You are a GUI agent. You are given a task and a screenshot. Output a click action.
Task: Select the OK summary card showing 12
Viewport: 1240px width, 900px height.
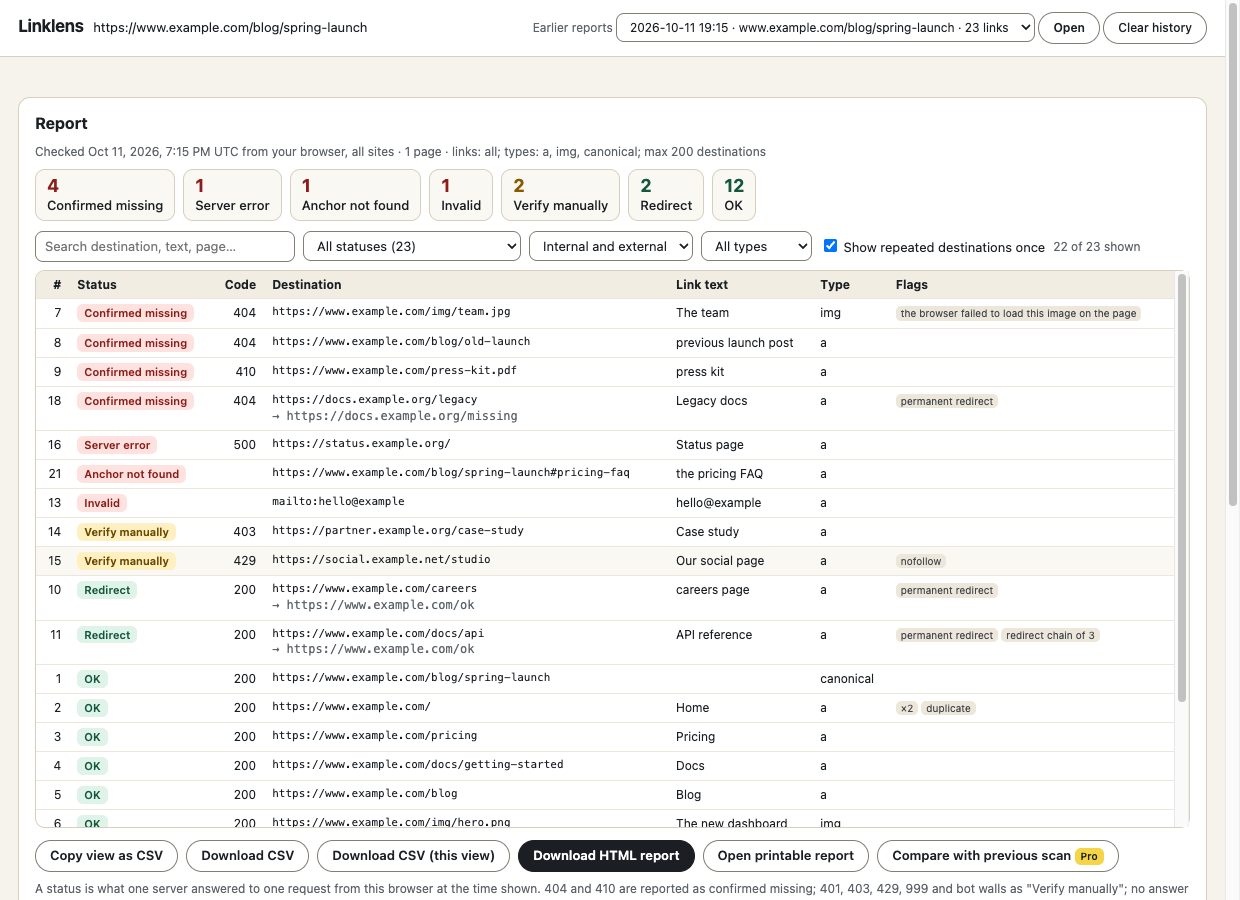pos(734,195)
